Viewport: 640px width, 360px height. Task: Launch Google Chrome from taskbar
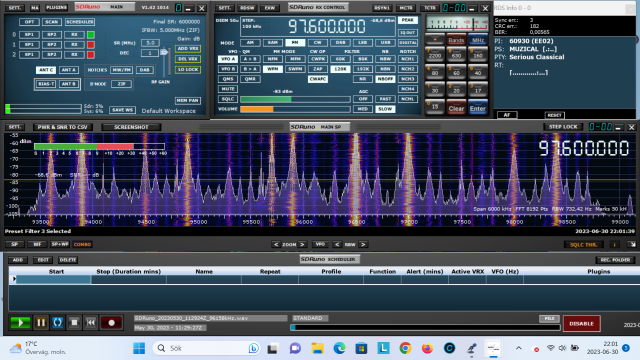point(405,348)
